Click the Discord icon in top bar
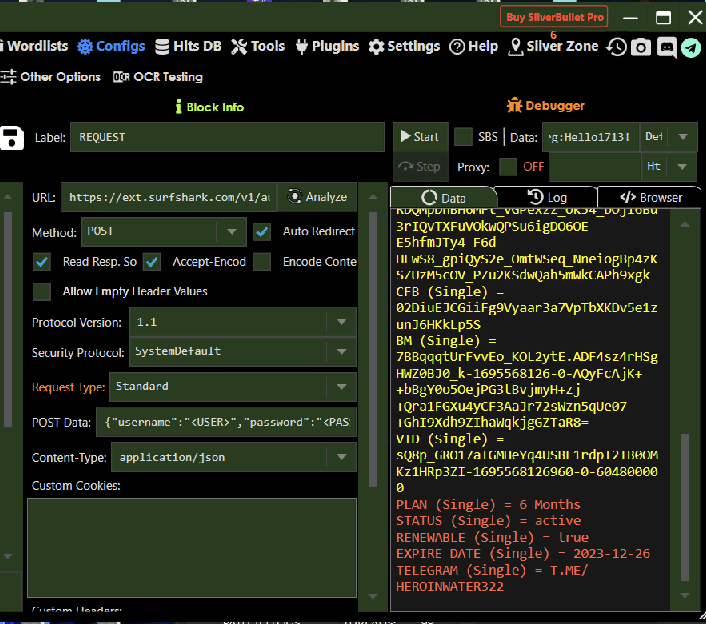Viewport: 706px width, 624px height. pos(666,47)
